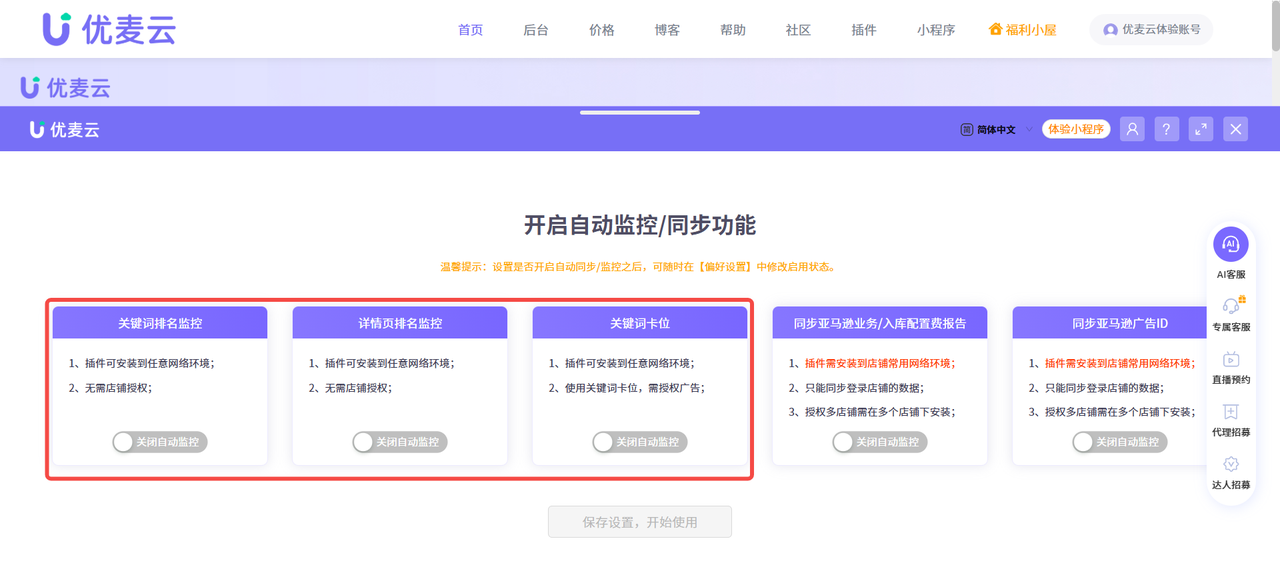
Task: Open the 插件 navigation menu
Action: pos(863,30)
